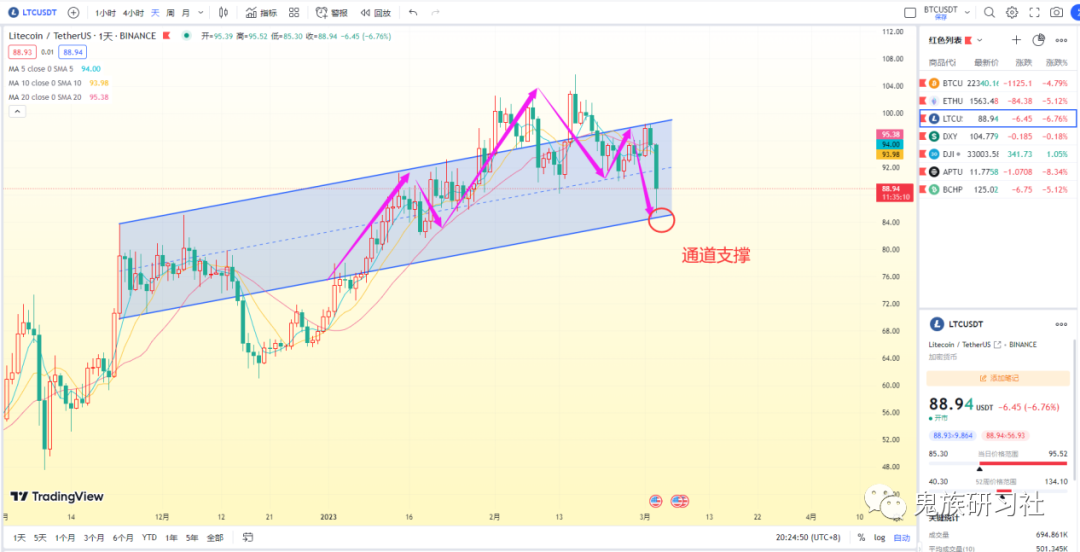This screenshot has width=1080, height=552.
Task: Set the date range to 6个月
Action: click(123, 538)
